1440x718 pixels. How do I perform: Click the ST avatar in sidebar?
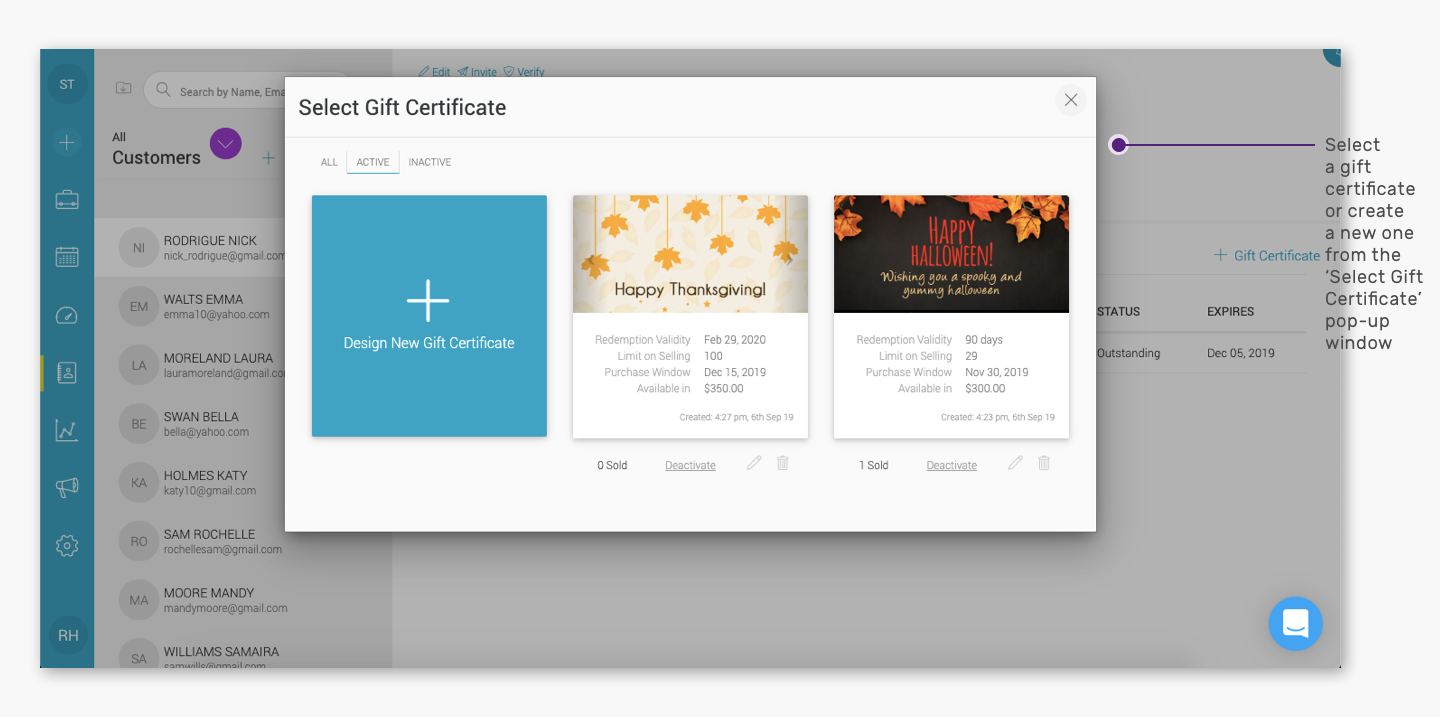pyautogui.click(x=67, y=84)
